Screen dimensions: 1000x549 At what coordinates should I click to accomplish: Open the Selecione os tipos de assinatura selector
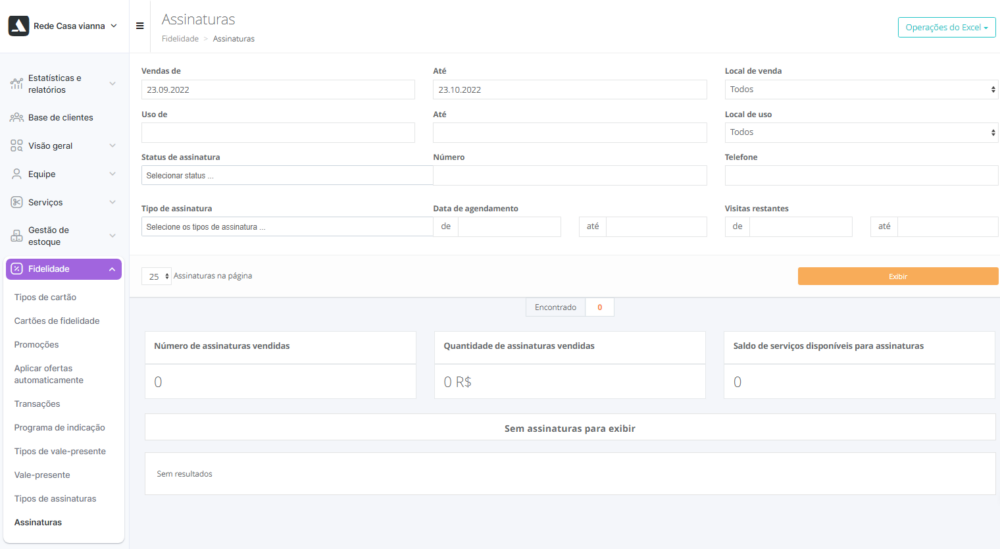point(287,227)
